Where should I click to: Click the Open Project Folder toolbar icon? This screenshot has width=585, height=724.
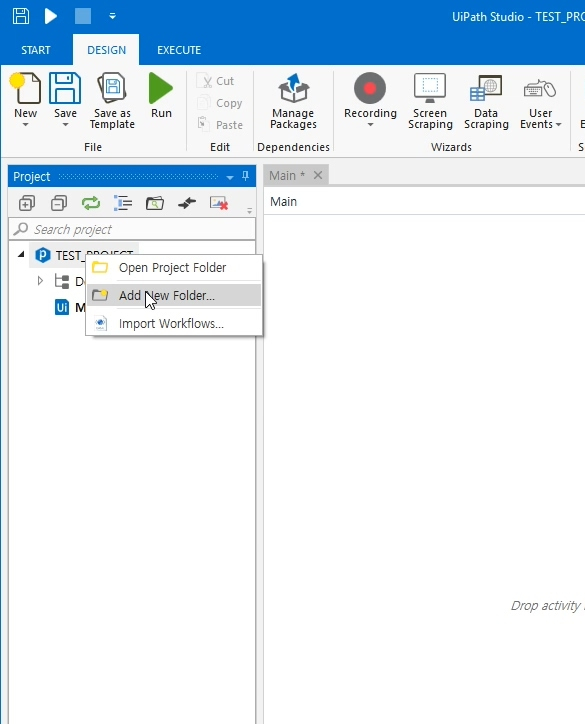tap(155, 203)
